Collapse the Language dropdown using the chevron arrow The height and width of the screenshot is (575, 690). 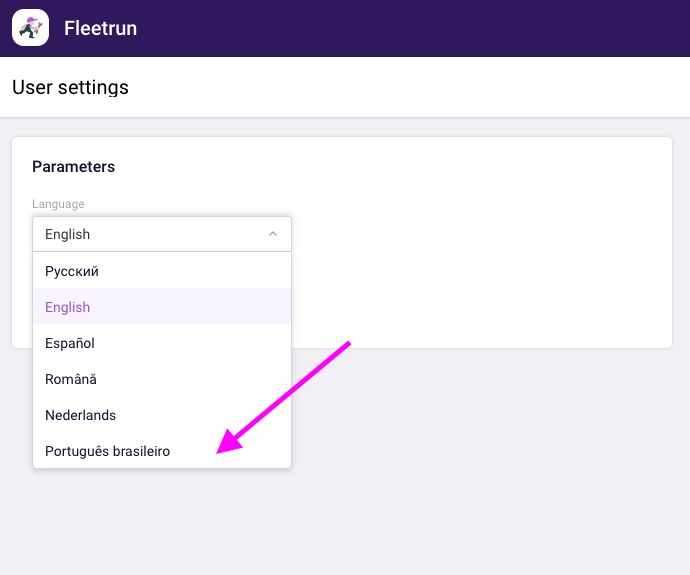pyautogui.click(x=272, y=234)
